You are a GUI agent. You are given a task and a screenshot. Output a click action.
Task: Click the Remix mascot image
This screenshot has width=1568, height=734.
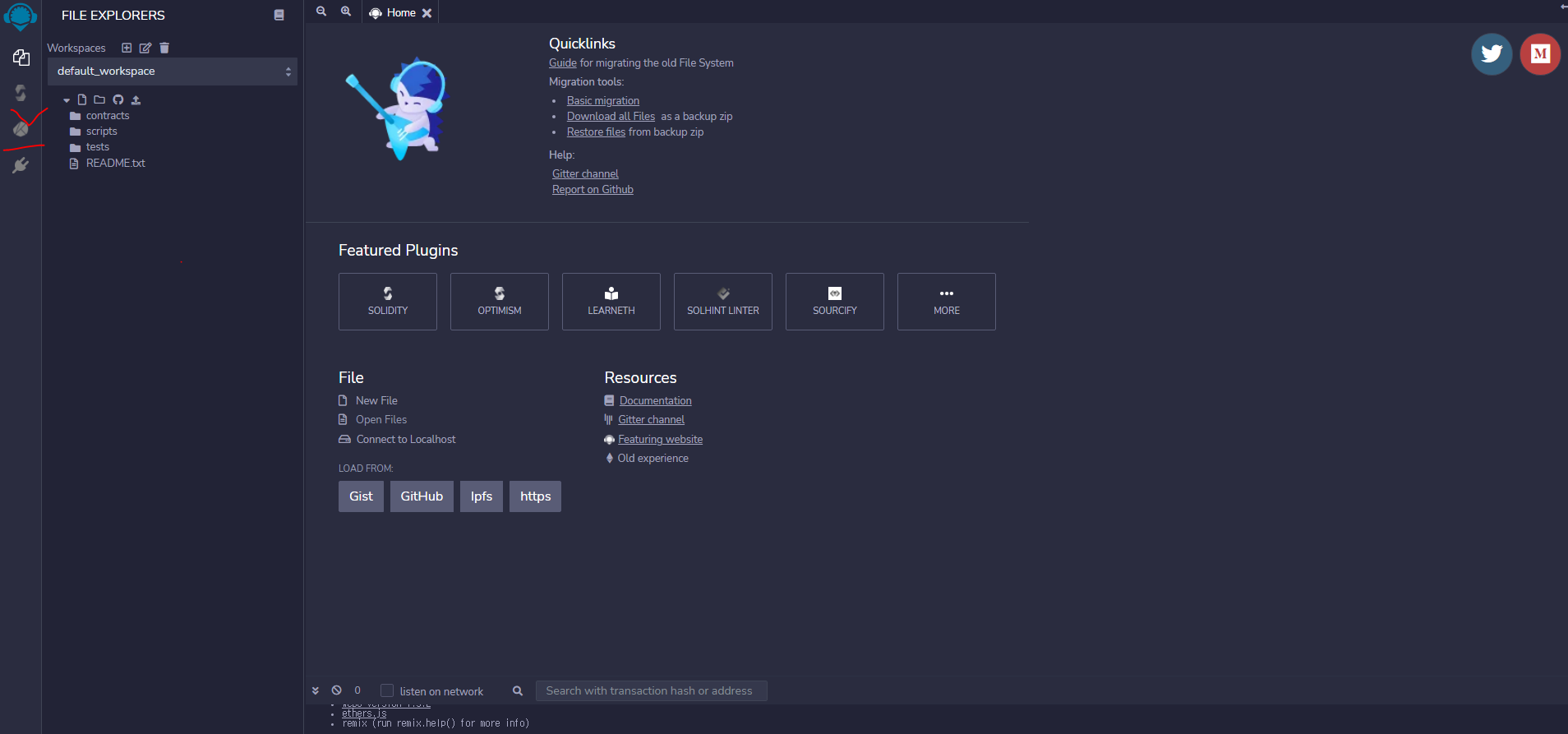tap(398, 108)
